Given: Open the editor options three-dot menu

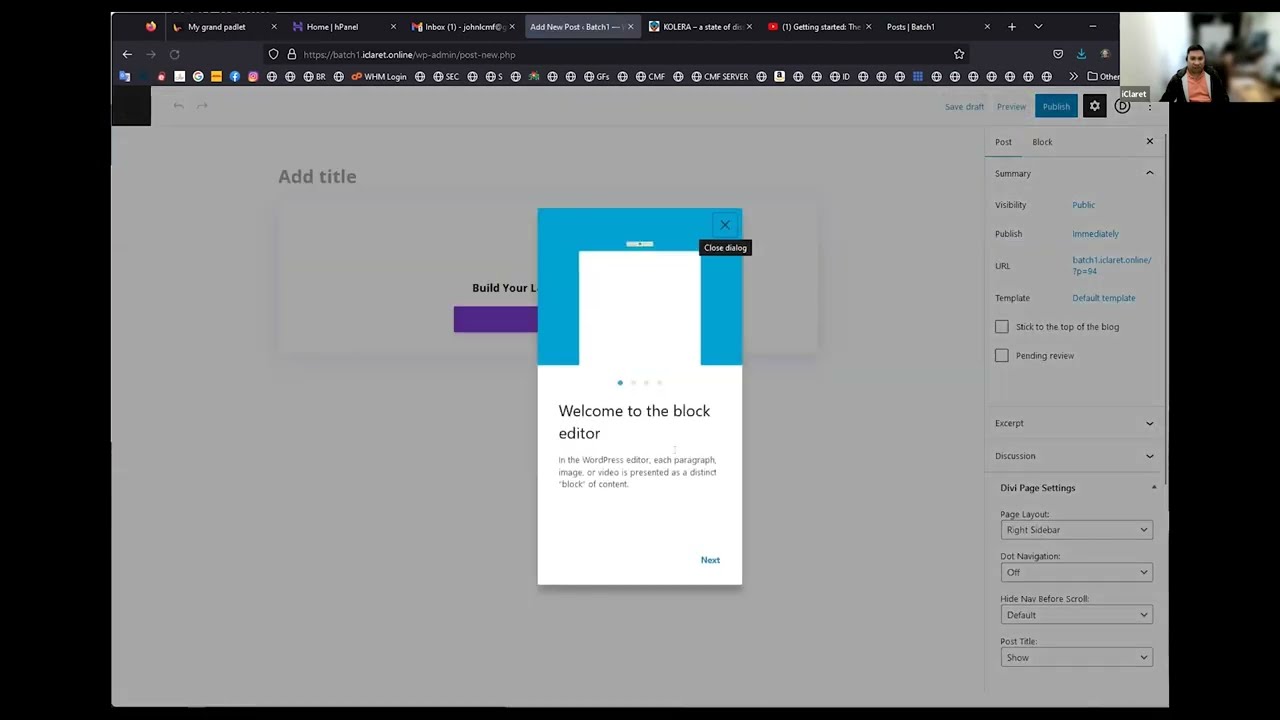Looking at the screenshot, I should point(1150,106).
